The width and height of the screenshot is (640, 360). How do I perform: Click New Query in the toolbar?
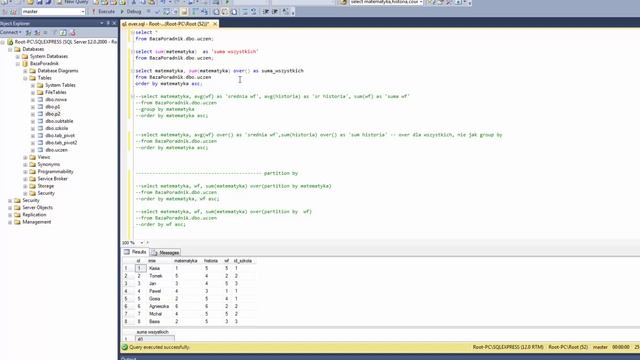pos(73,2)
